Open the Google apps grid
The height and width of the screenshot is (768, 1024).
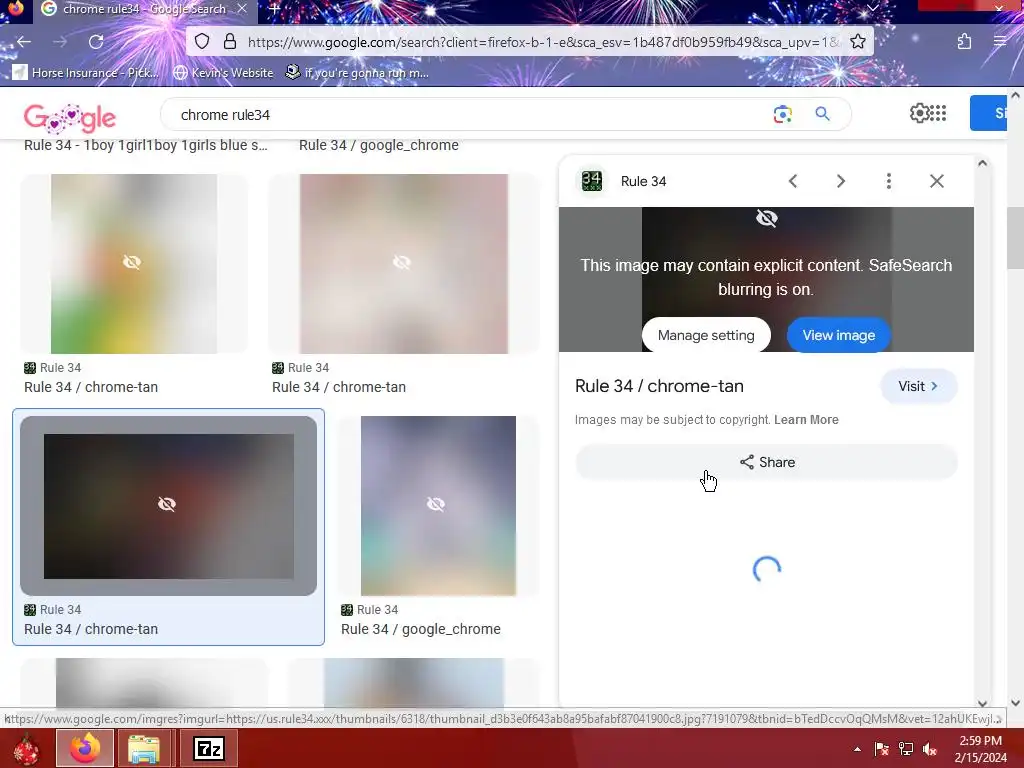pos(938,113)
